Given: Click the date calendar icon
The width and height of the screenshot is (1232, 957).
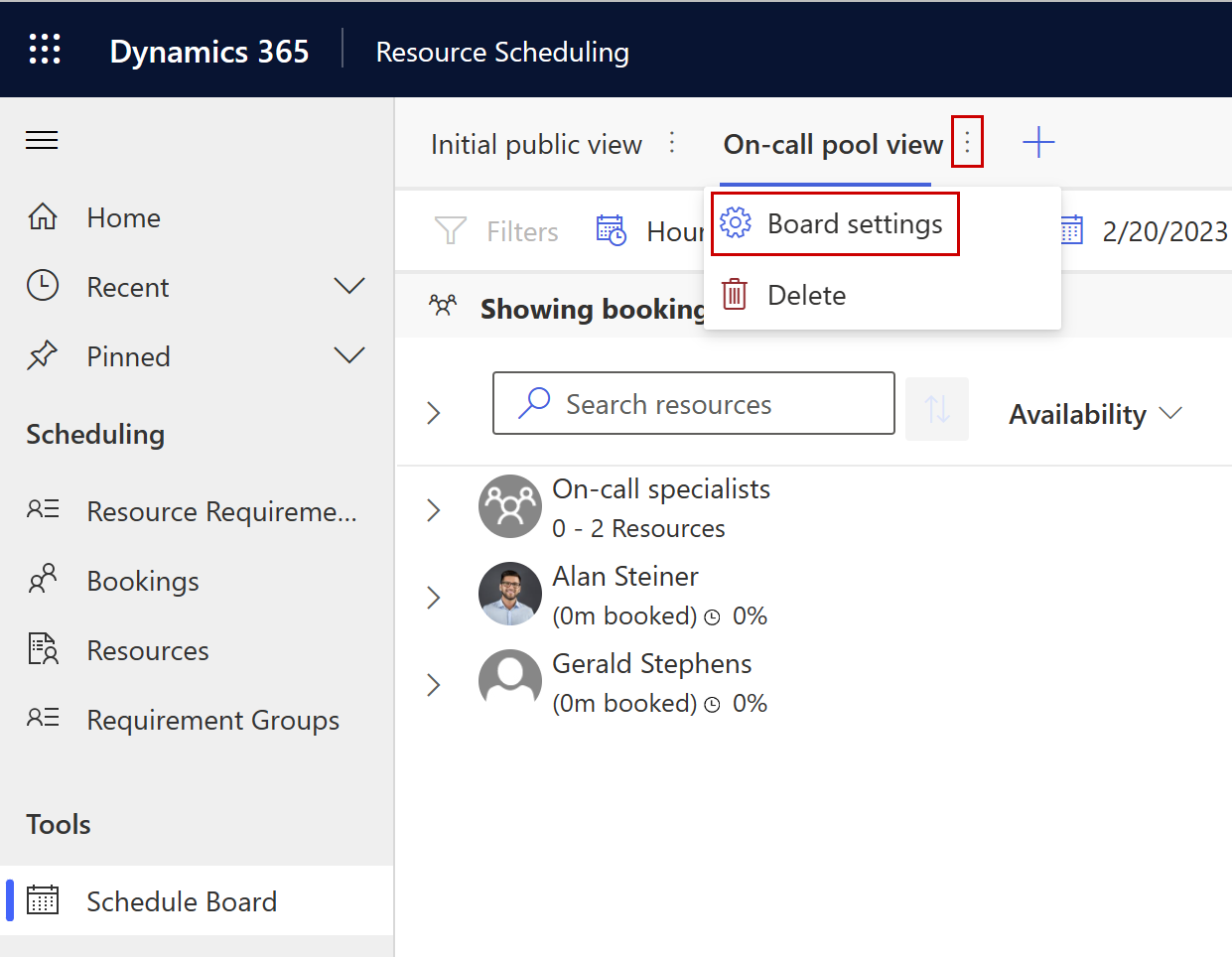Looking at the screenshot, I should tap(1071, 230).
